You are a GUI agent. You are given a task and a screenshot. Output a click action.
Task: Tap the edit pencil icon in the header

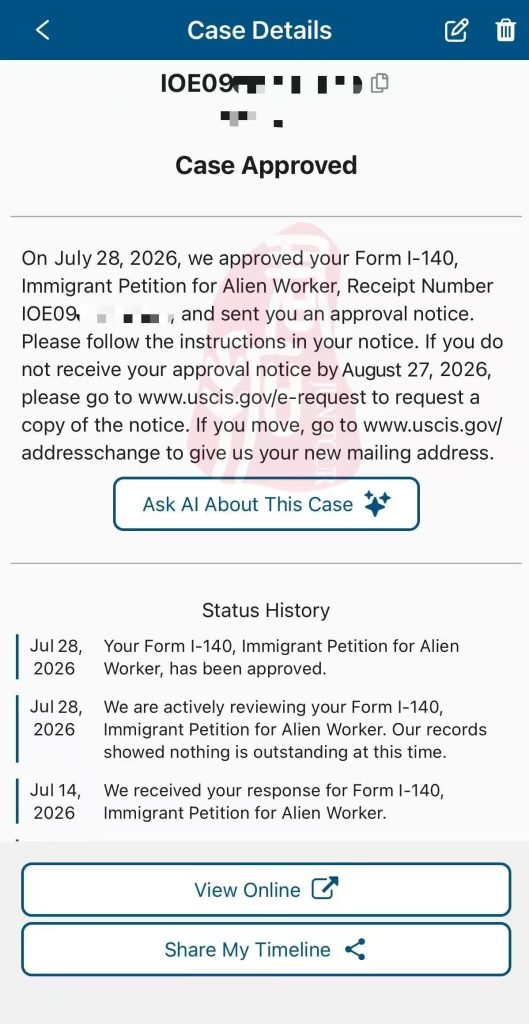pos(456,30)
